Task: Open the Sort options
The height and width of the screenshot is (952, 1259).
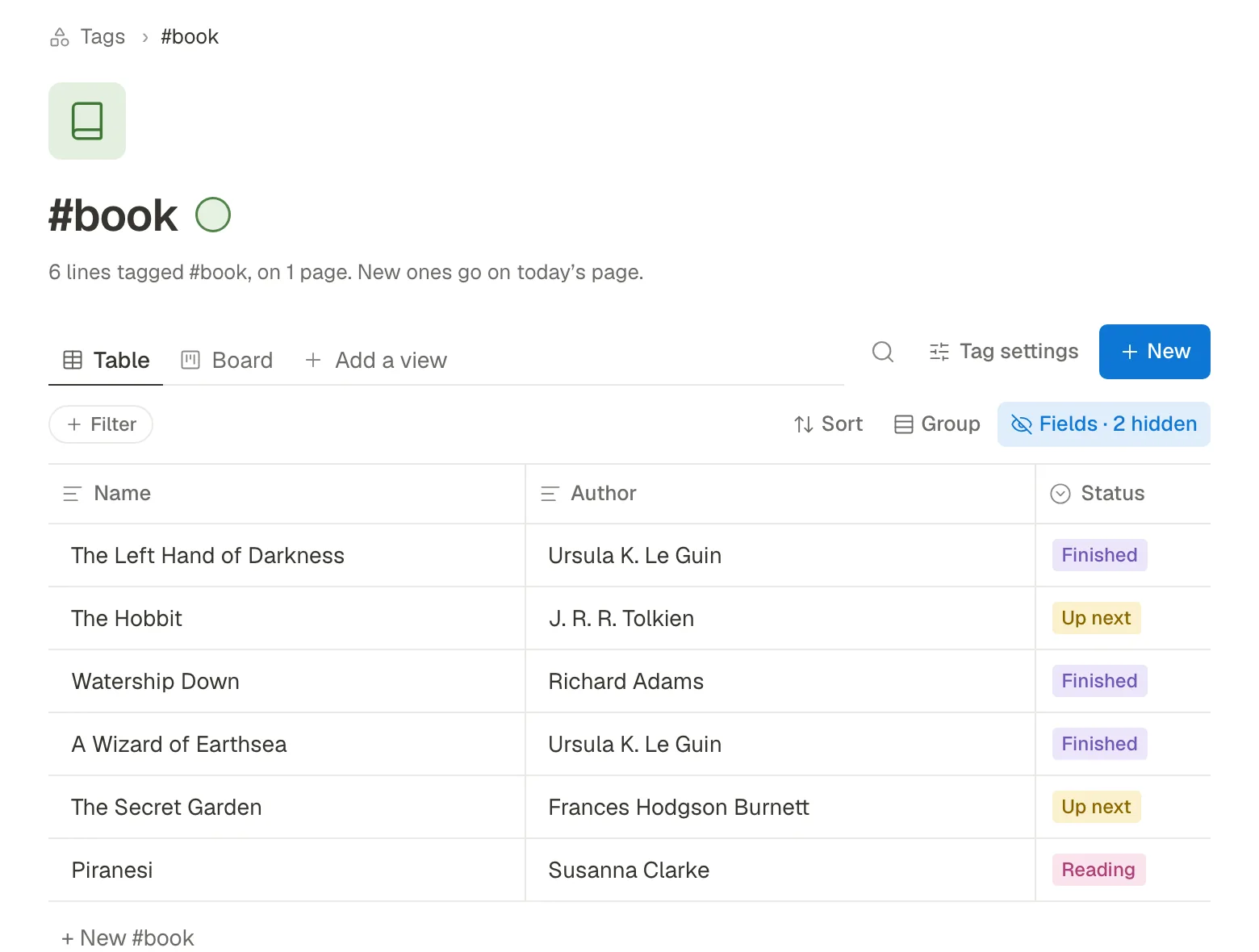Action: pyautogui.click(x=828, y=424)
